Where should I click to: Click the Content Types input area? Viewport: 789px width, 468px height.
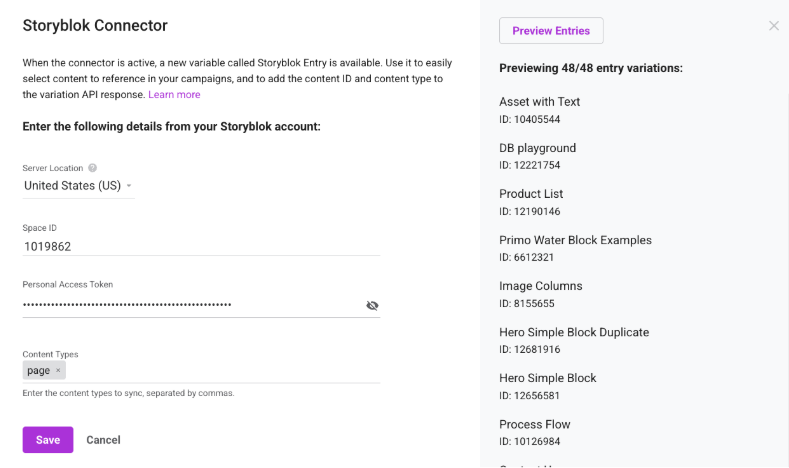tap(223, 371)
